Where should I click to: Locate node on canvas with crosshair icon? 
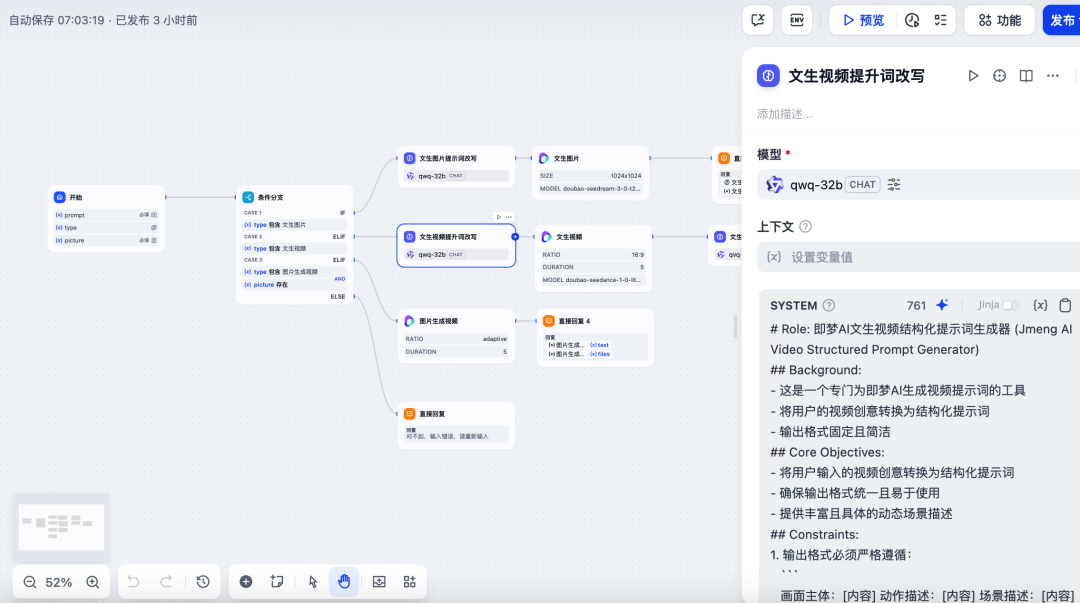[999, 76]
